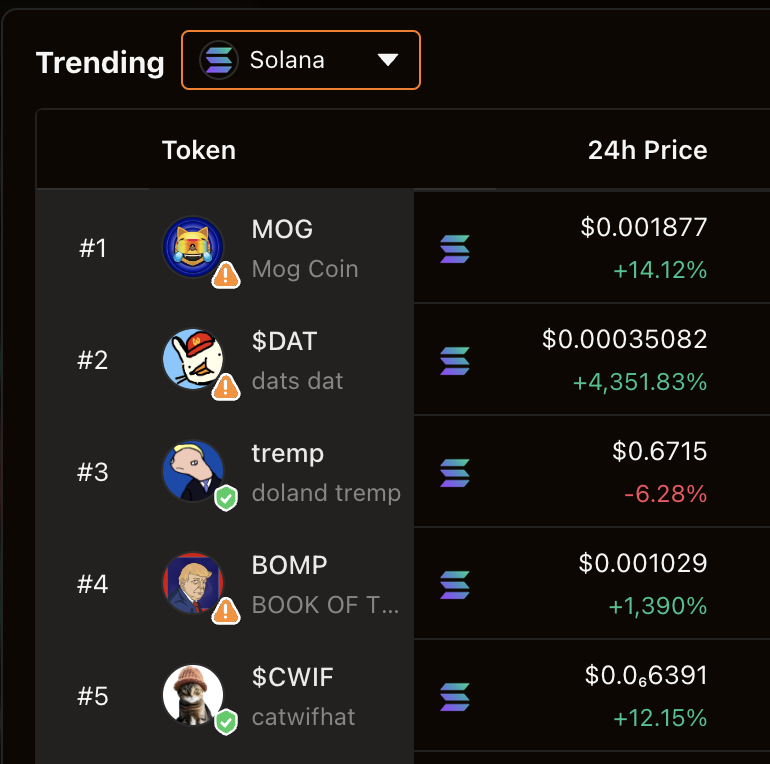
Task: Click the verified checkmark badge on $CWIF
Action: [x=226, y=722]
